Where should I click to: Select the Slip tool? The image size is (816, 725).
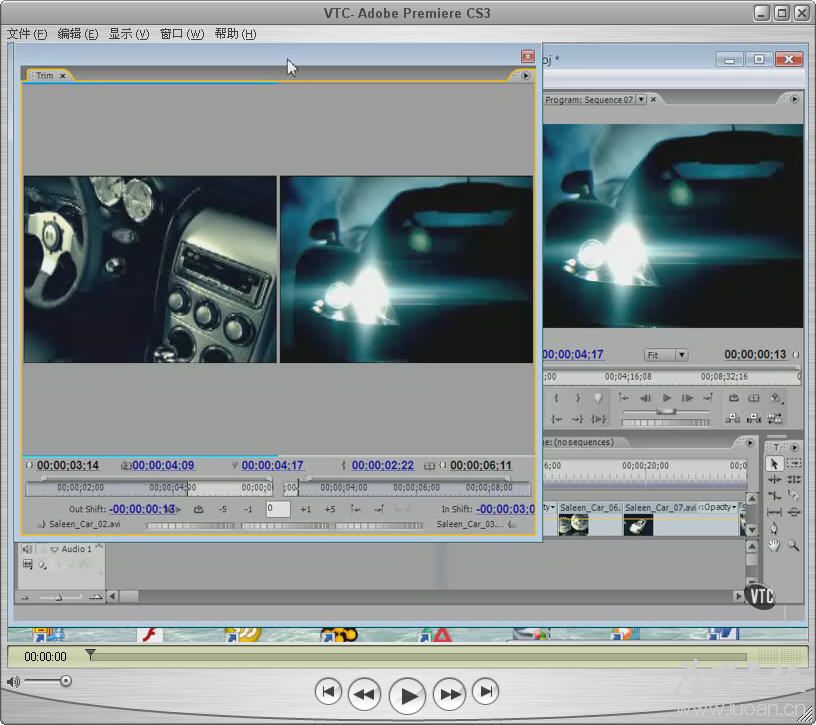[774, 513]
